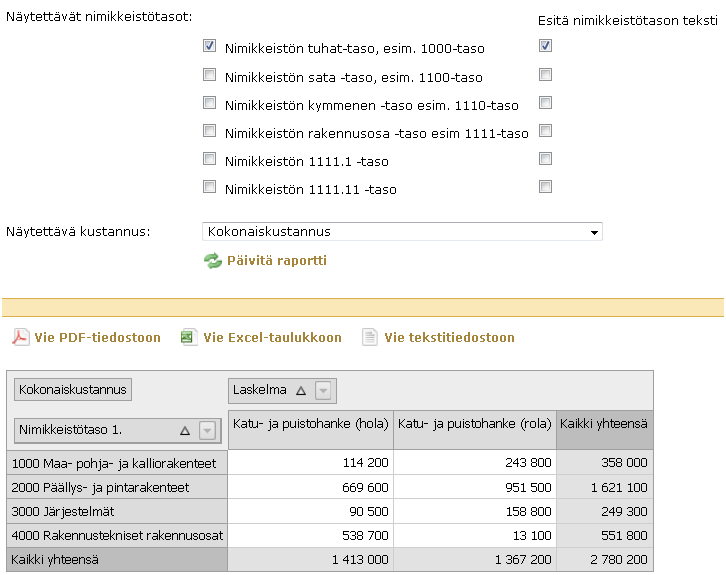Click the Katu- ja puistohanke (hola) column header
The image size is (726, 575).
pos(310,424)
